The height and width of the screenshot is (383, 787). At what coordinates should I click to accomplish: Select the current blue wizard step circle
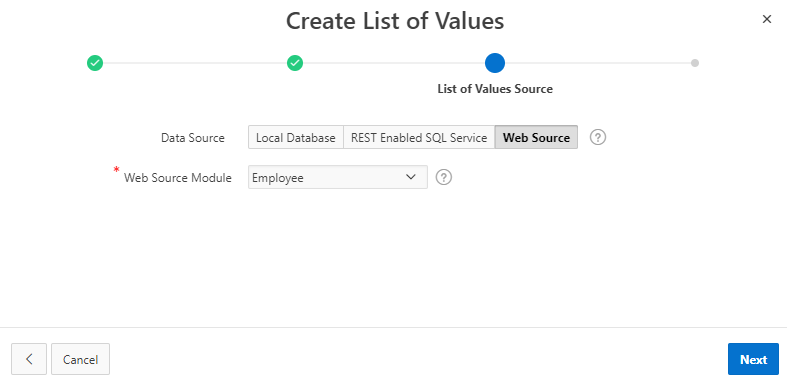[495, 63]
